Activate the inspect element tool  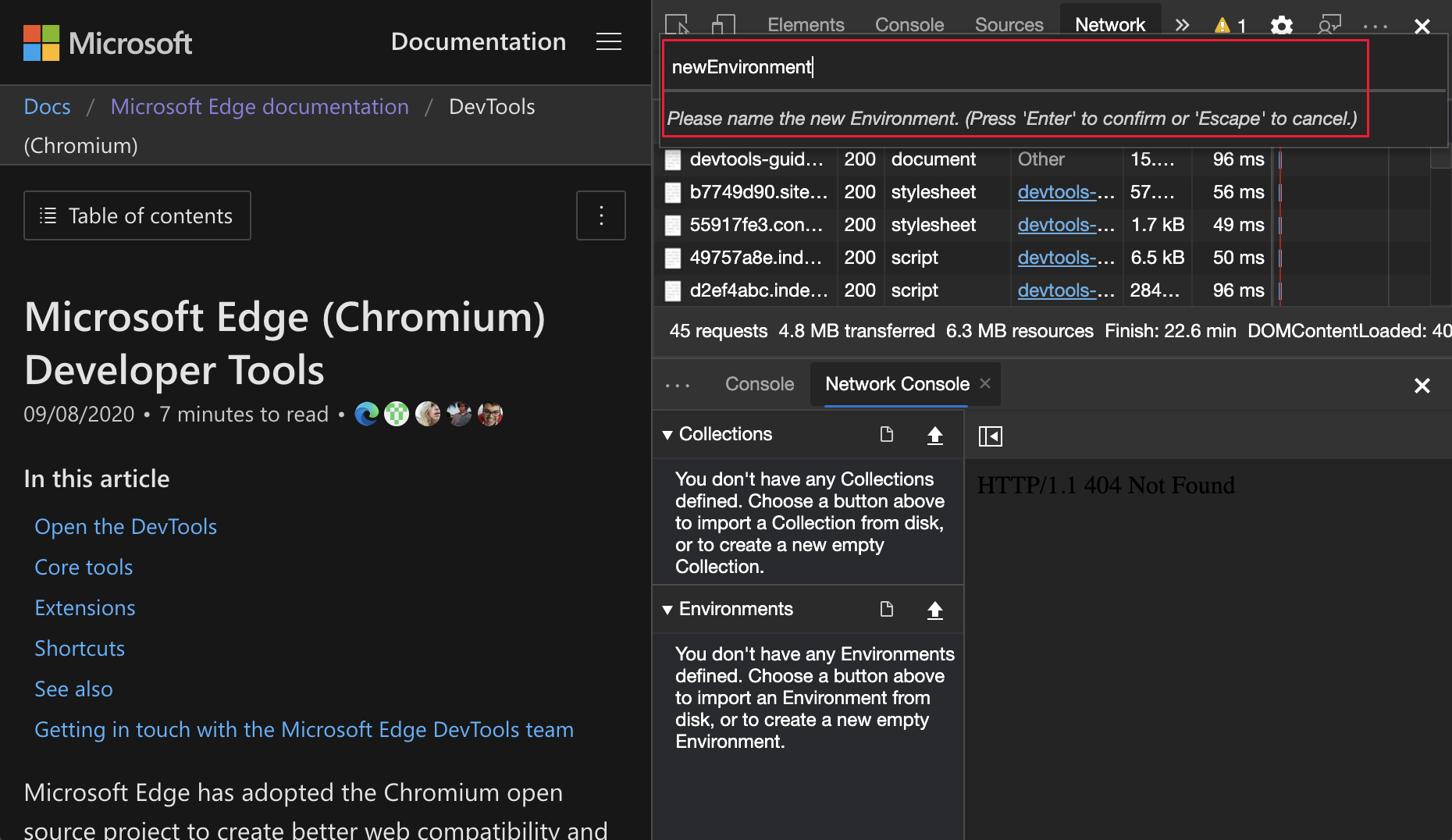(678, 25)
